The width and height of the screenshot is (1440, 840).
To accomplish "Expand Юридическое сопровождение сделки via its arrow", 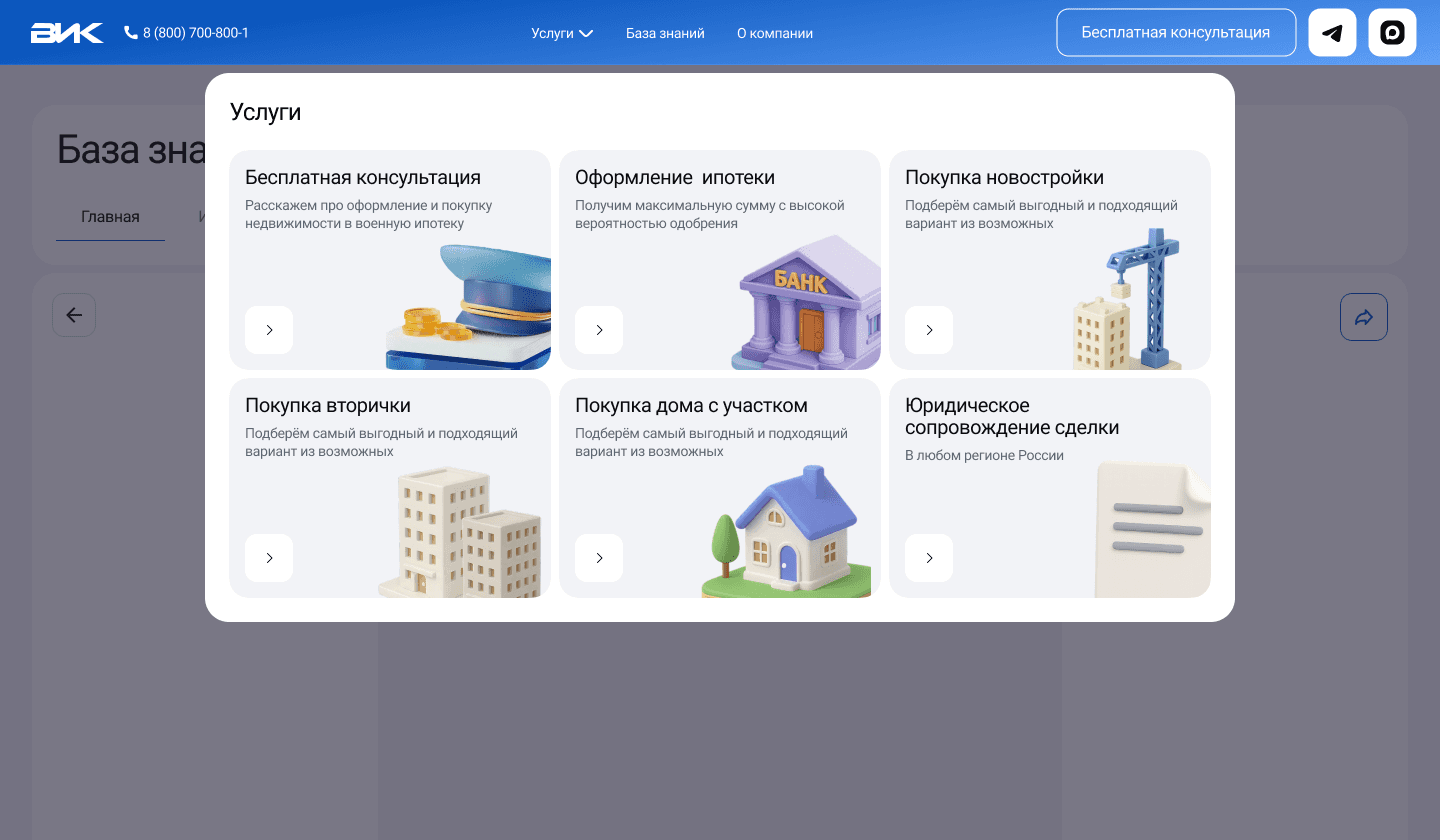I will point(929,558).
